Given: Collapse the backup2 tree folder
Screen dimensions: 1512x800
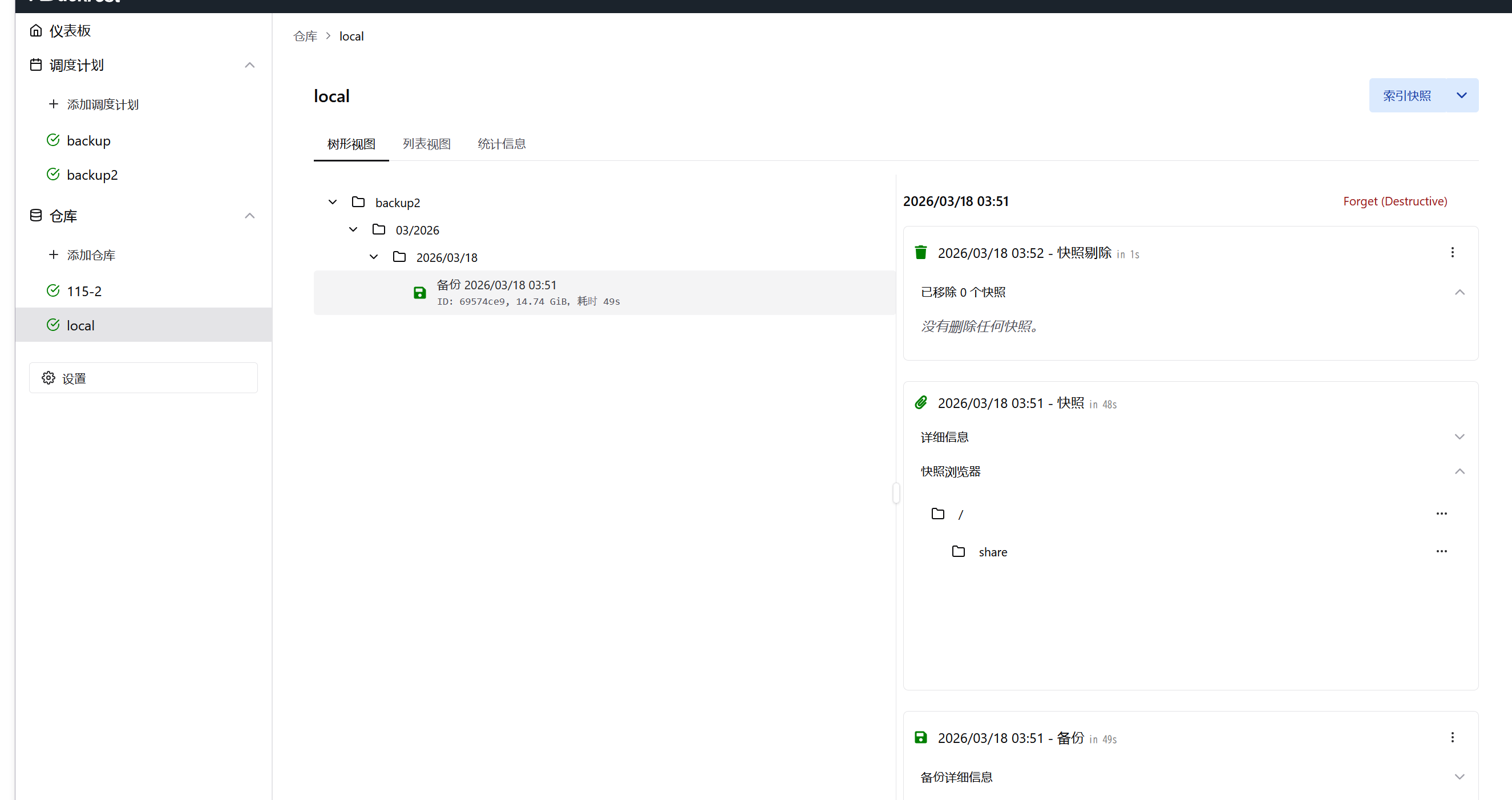Looking at the screenshot, I should click(333, 202).
